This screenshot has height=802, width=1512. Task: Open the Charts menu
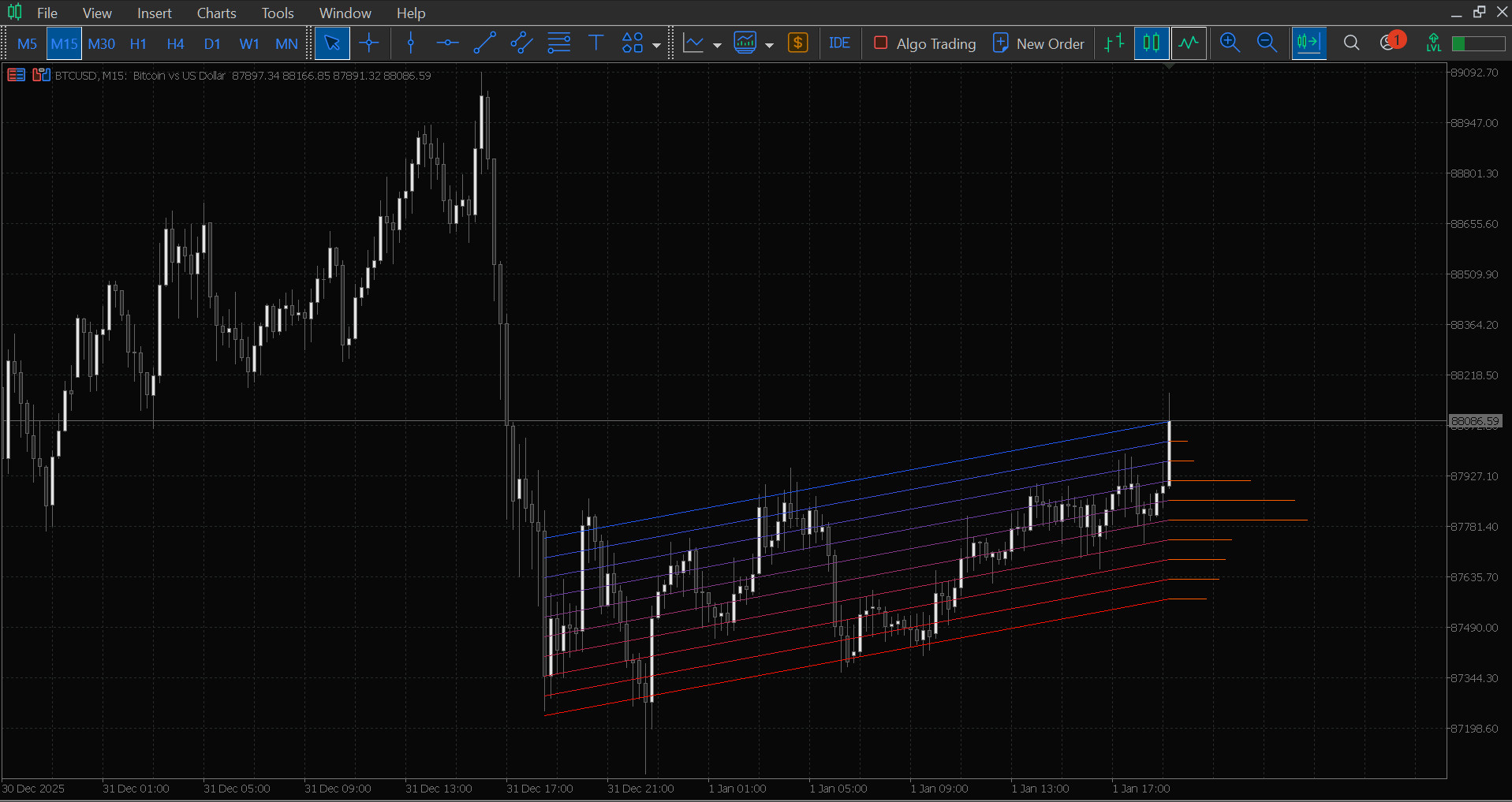click(x=217, y=13)
